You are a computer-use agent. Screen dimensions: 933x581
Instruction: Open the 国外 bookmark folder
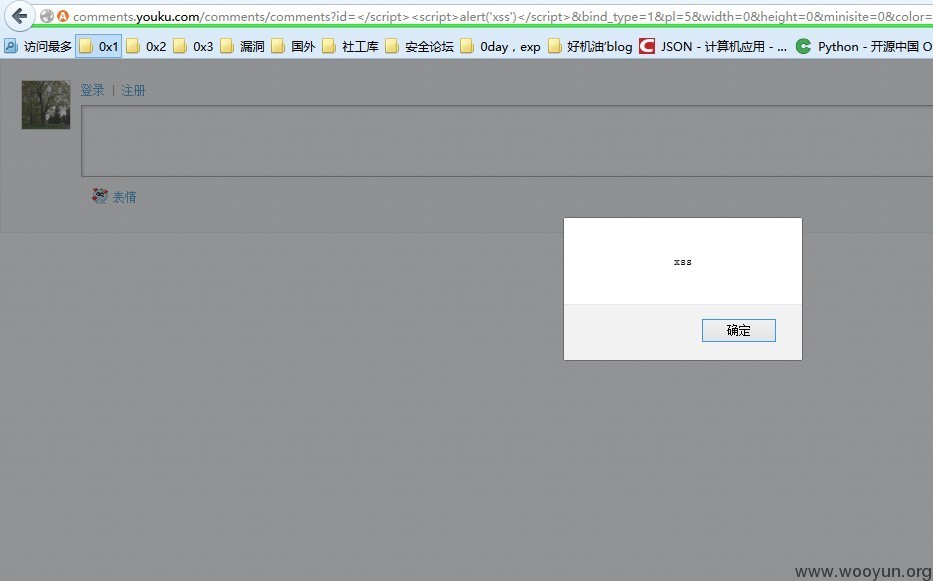pos(293,46)
